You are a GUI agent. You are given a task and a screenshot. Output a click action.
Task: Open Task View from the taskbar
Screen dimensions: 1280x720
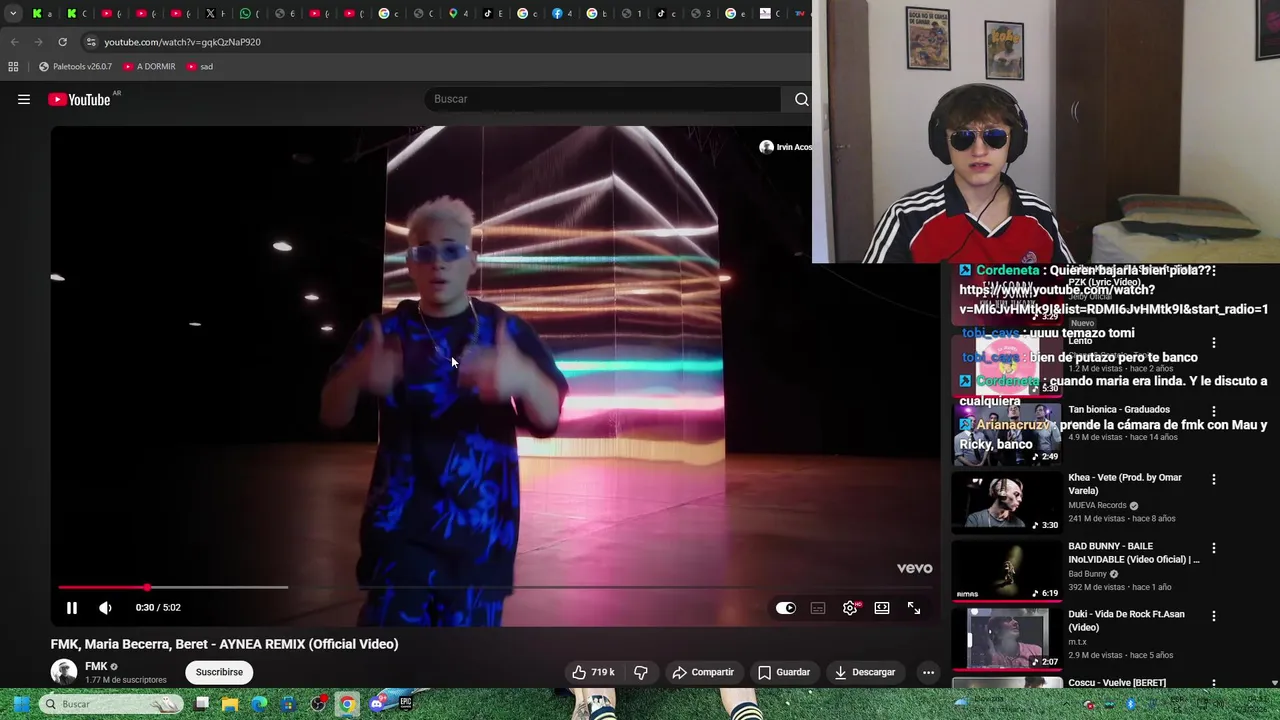pyautogui.click(x=201, y=704)
